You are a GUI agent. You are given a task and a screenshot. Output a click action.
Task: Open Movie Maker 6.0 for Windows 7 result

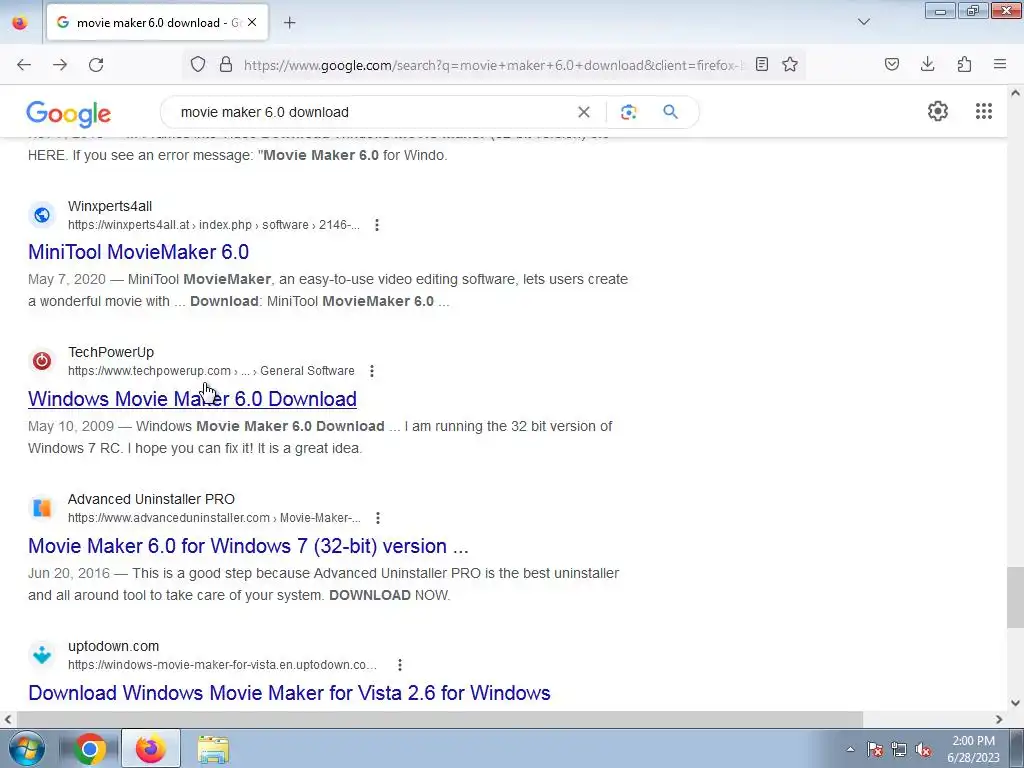pyautogui.click(x=248, y=546)
